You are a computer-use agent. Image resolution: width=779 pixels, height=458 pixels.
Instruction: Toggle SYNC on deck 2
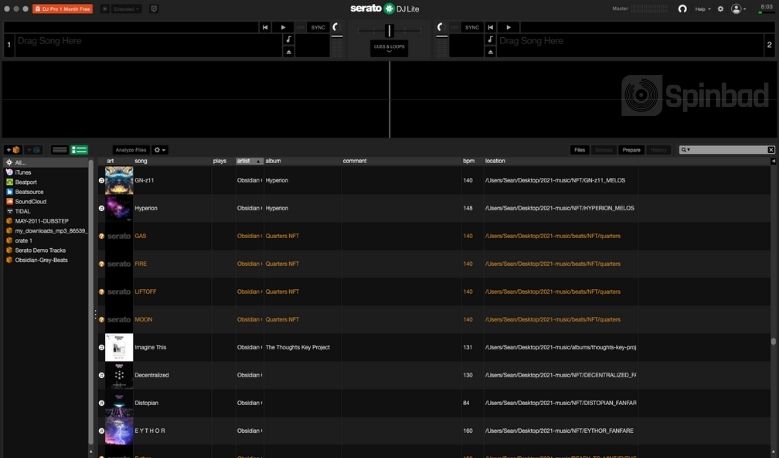click(472, 27)
